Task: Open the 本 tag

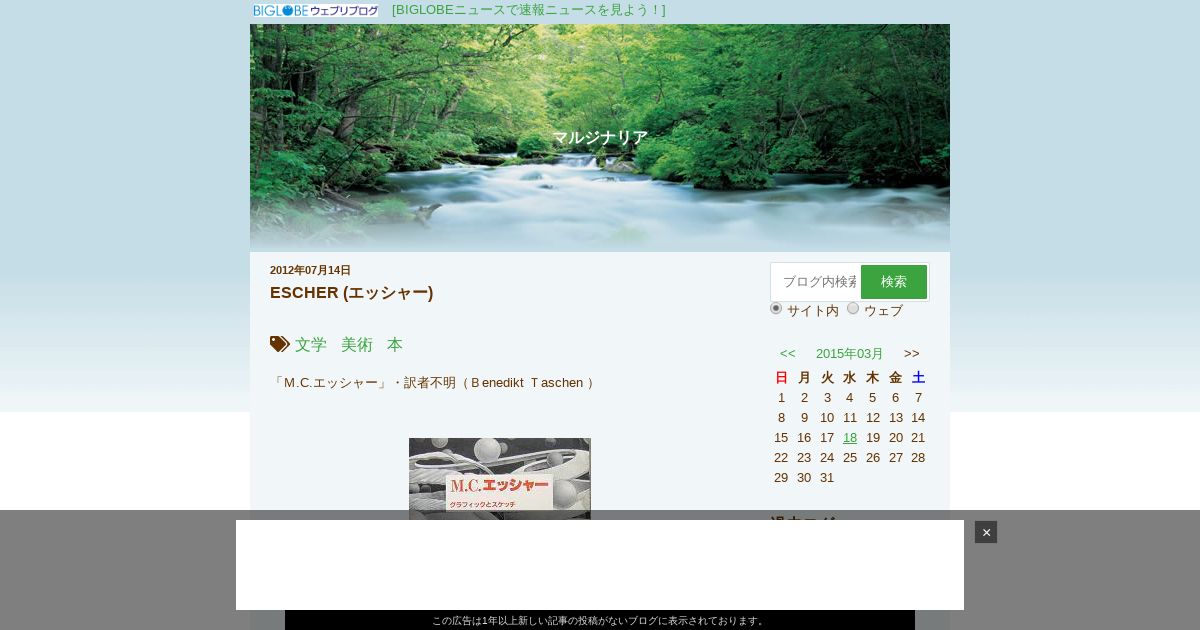Action: (x=395, y=344)
